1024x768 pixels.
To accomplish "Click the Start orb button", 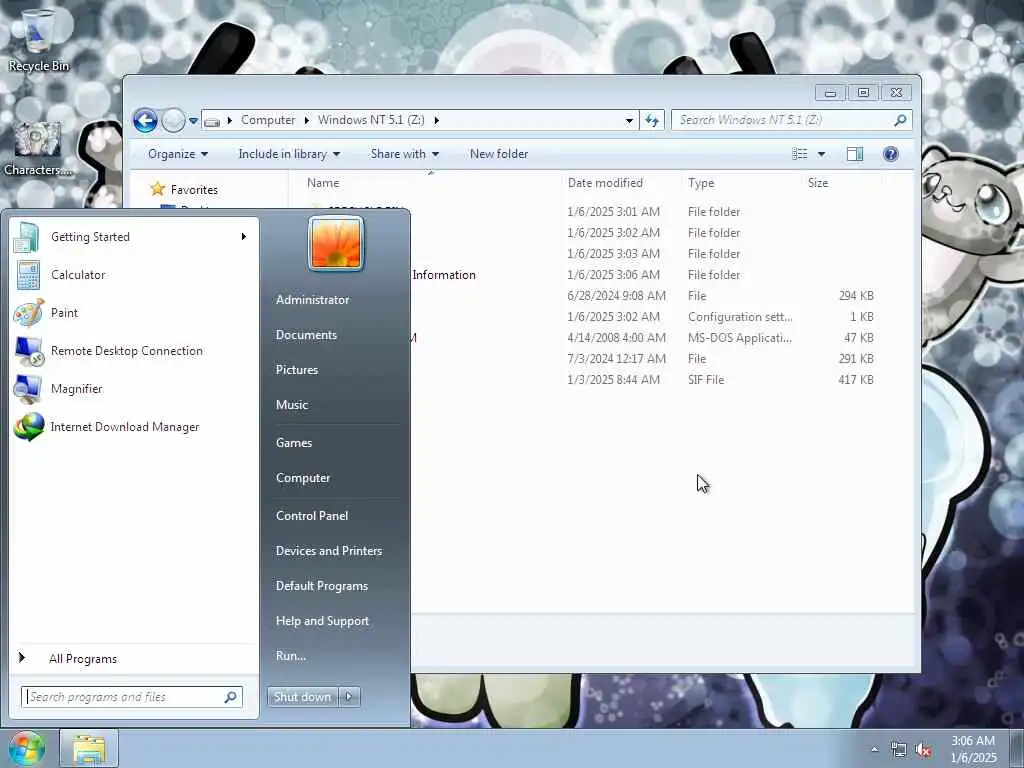I will click(x=26, y=748).
